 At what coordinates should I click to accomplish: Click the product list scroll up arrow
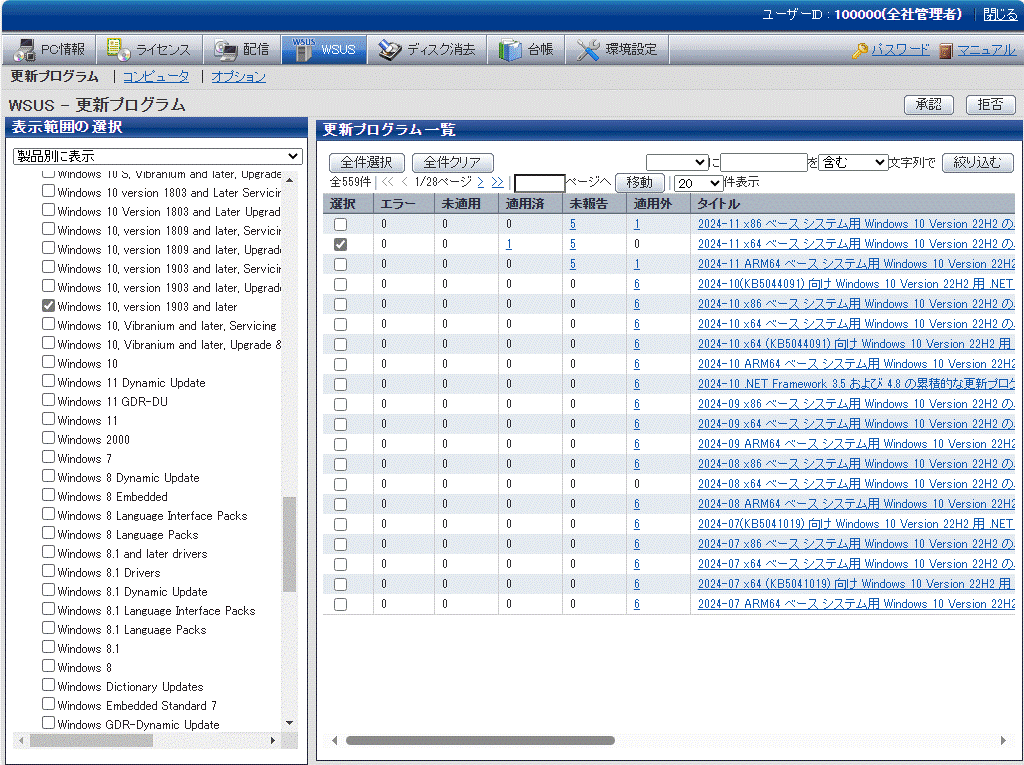289,179
